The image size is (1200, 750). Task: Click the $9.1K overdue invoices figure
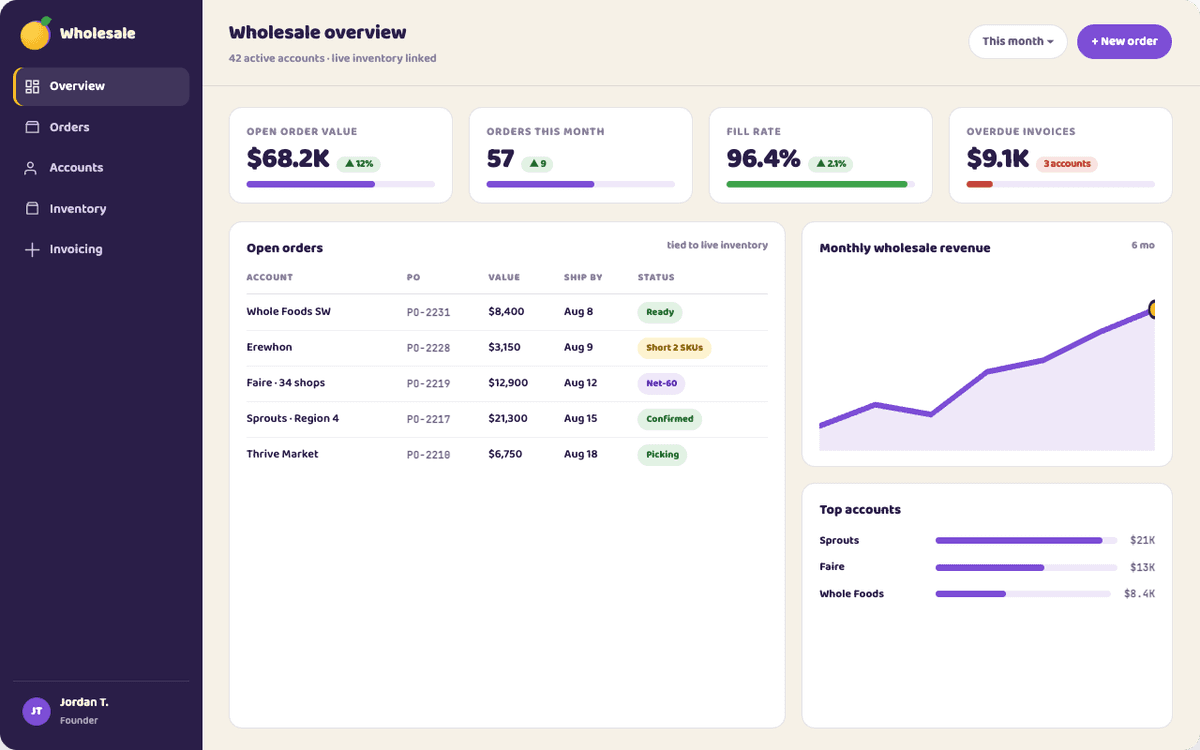(x=998, y=158)
